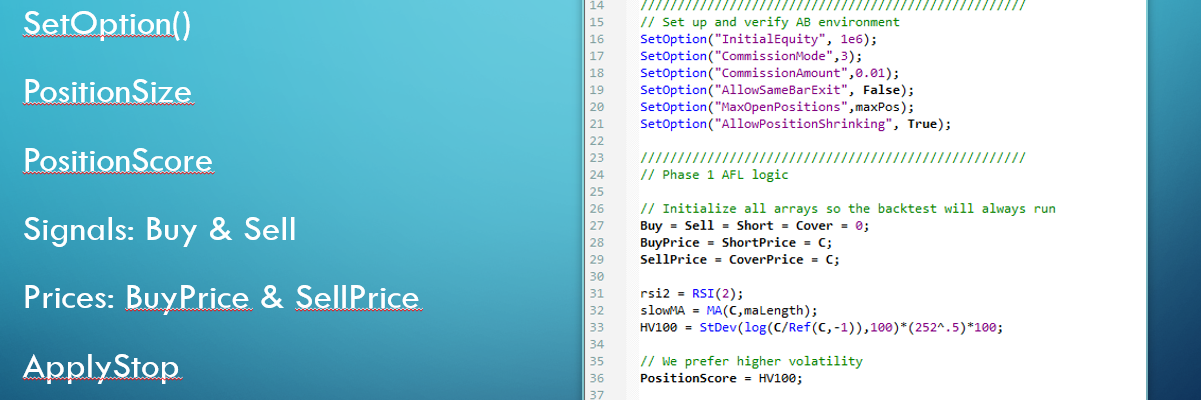Click the 'Buy = Sell = Short = Cover = 0;' line
The width and height of the screenshot is (1201, 400).
754,226
